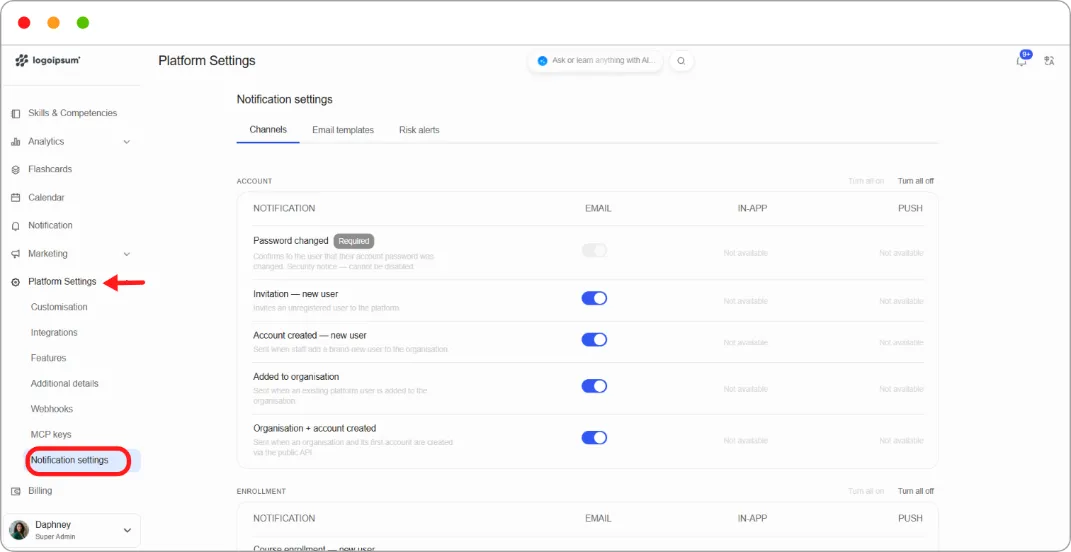The width and height of the screenshot is (1071, 552).
Task: Open MCP keys settings page
Action: tap(51, 434)
